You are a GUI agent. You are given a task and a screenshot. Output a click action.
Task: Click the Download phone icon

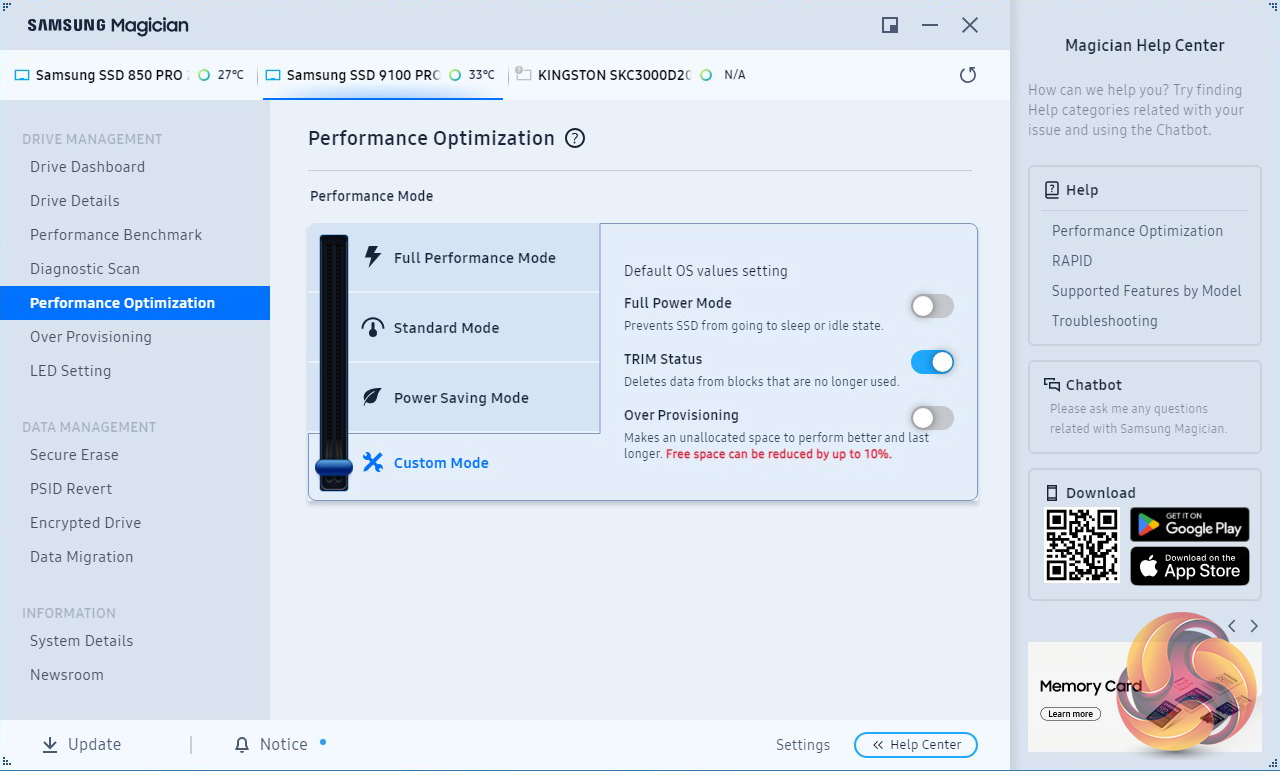1052,493
